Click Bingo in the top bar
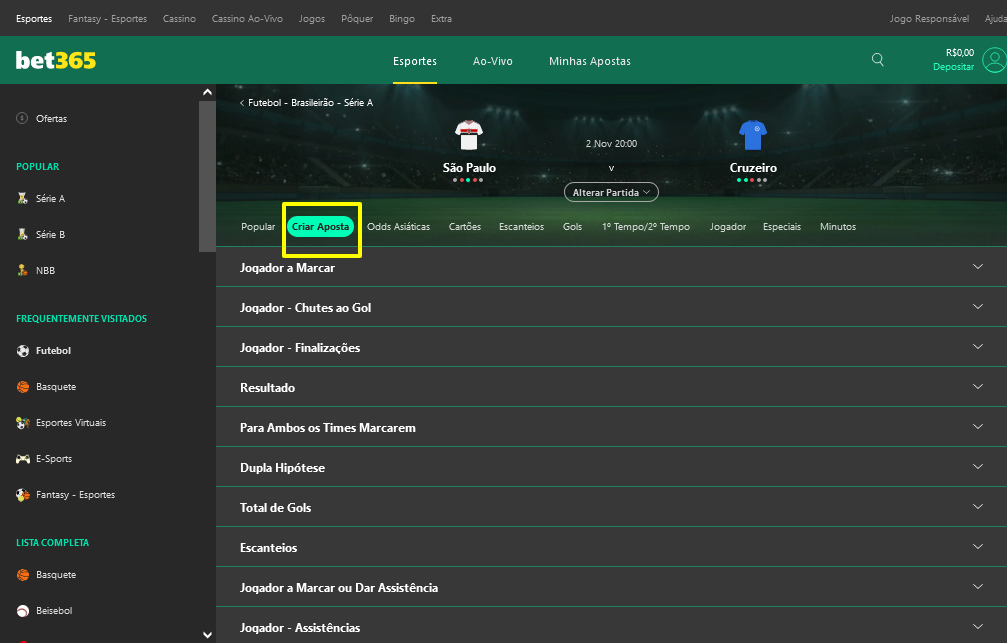 (401, 19)
